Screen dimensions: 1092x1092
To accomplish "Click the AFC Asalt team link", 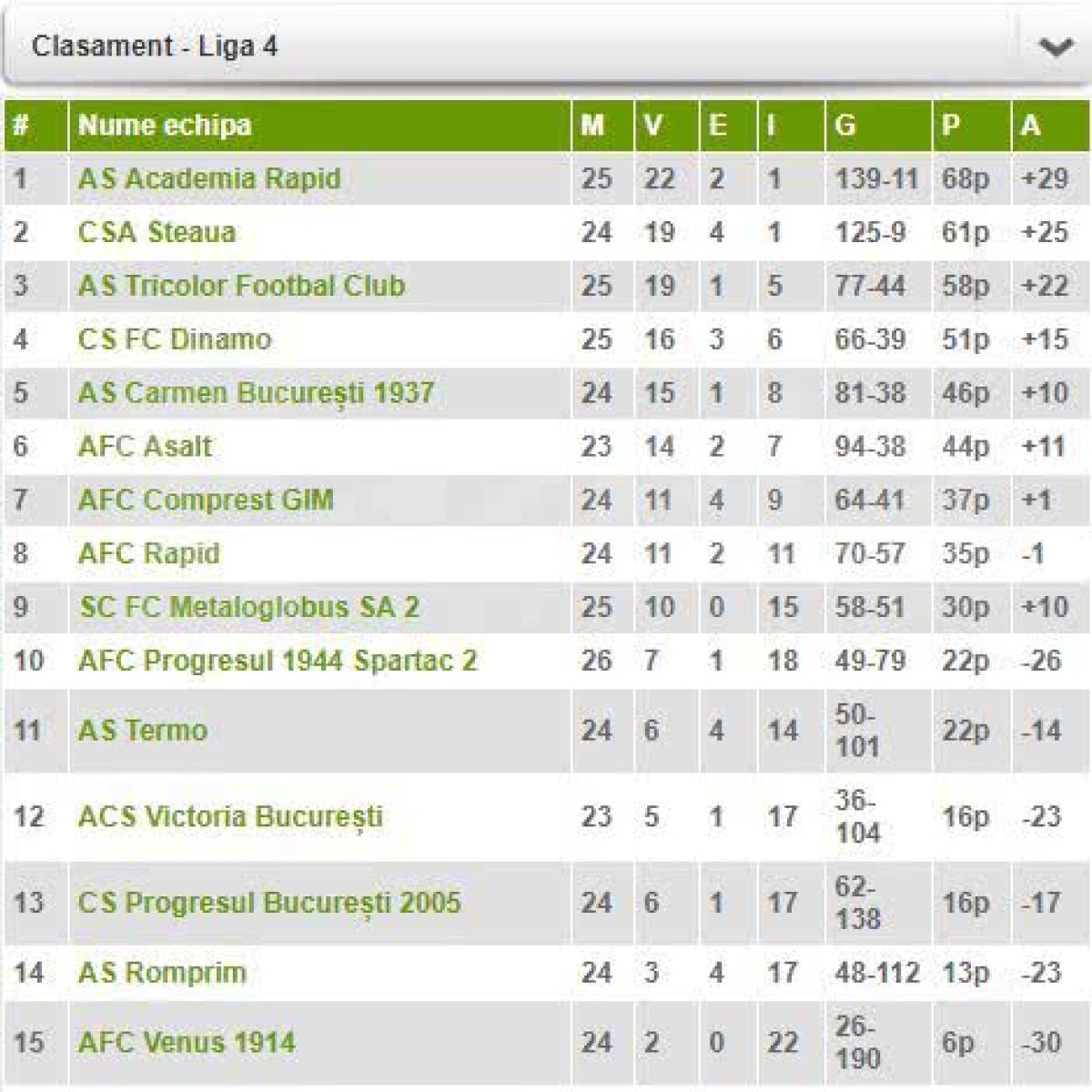I will pyautogui.click(x=145, y=447).
